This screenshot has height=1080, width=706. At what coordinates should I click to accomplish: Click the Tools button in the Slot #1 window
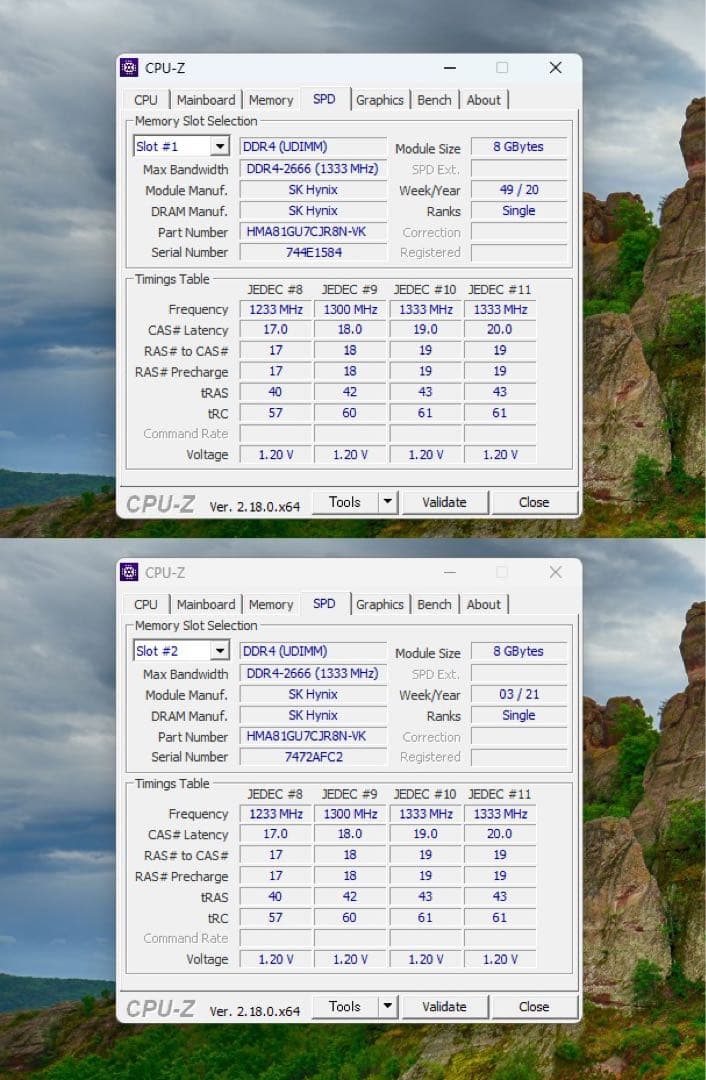point(345,502)
